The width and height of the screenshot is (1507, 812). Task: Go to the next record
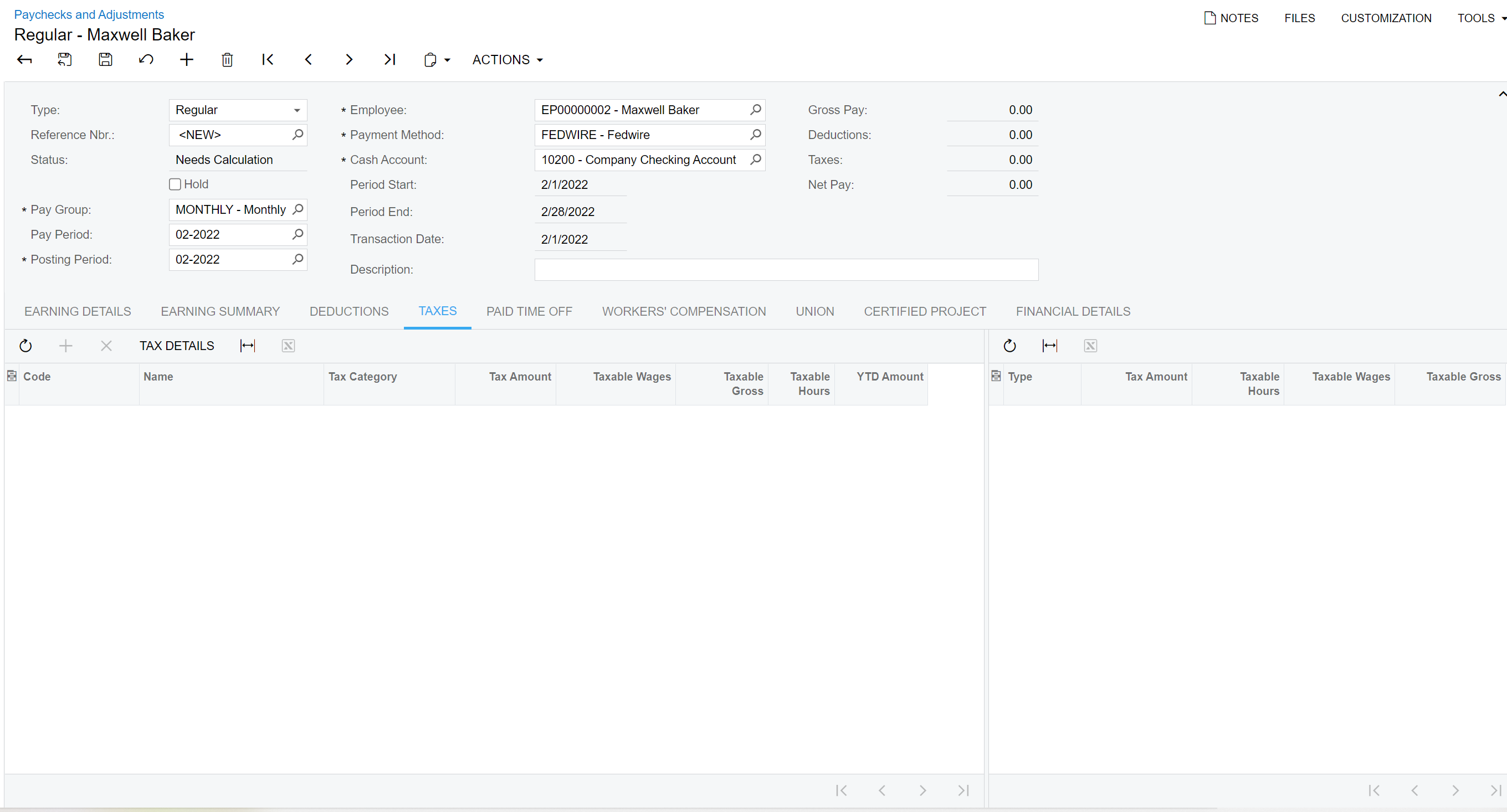[349, 60]
